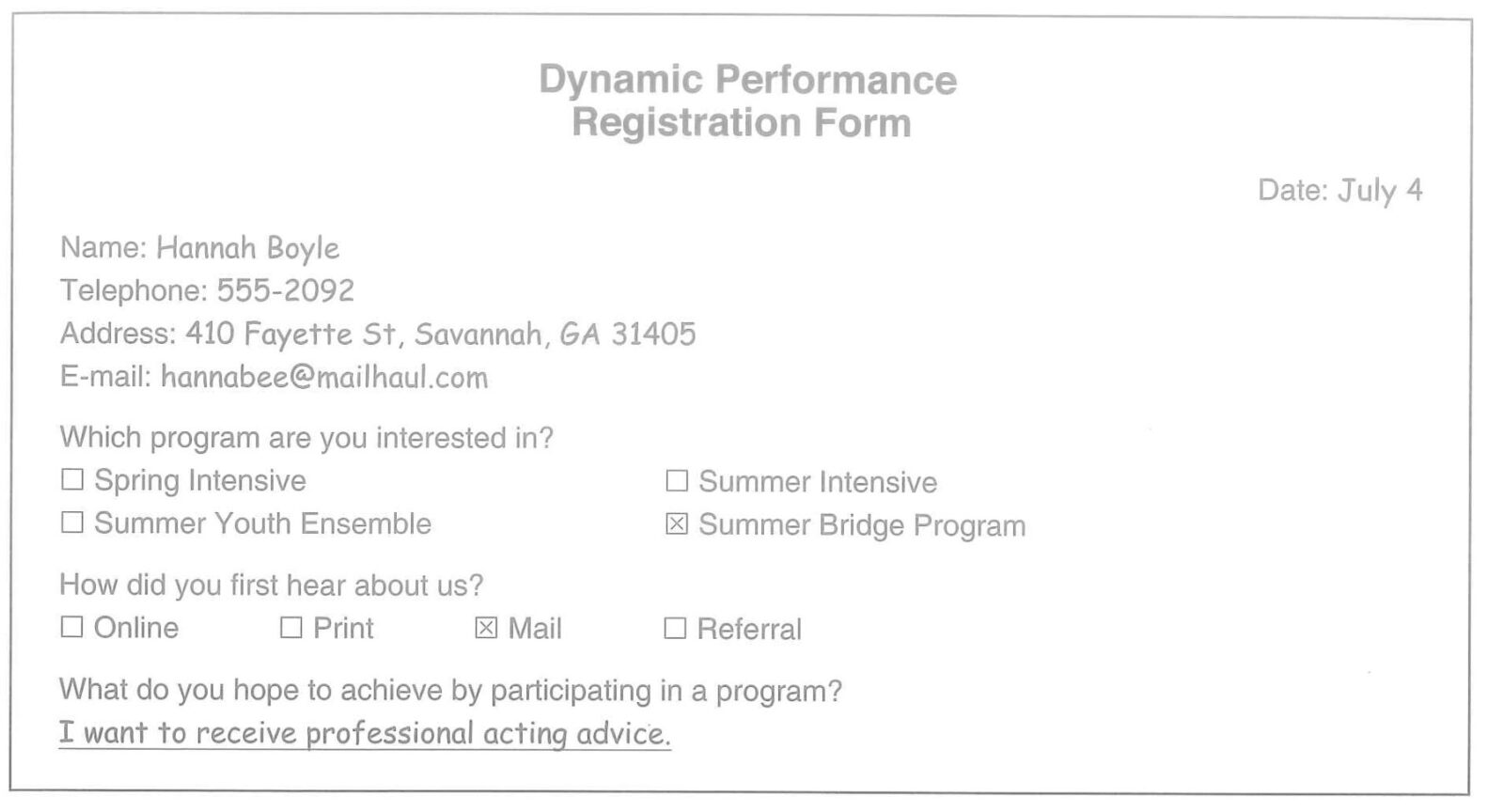Click the Mail option label
The width and height of the screenshot is (1504, 812).
(535, 629)
